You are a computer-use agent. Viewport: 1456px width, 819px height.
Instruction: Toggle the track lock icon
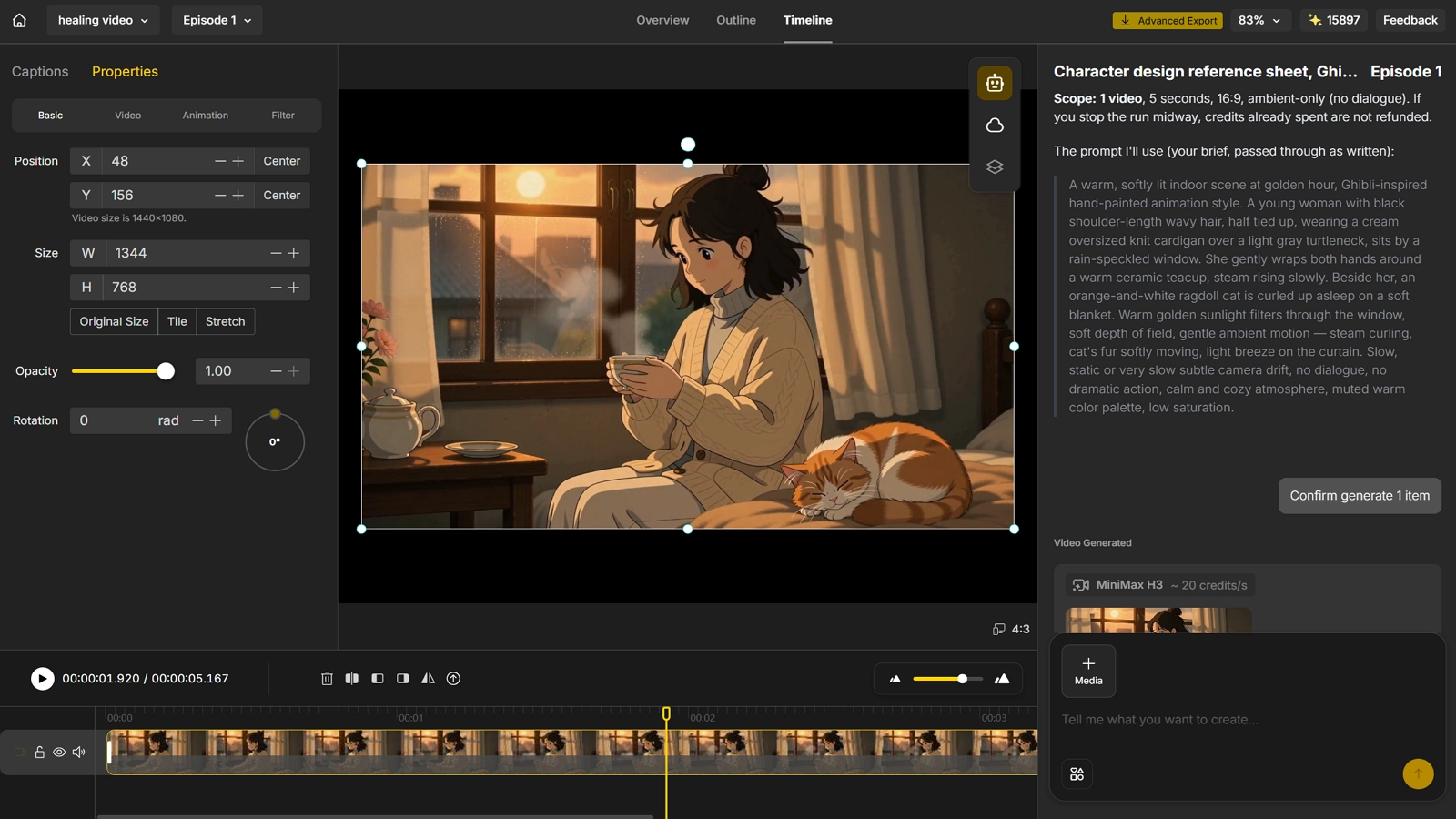40,753
